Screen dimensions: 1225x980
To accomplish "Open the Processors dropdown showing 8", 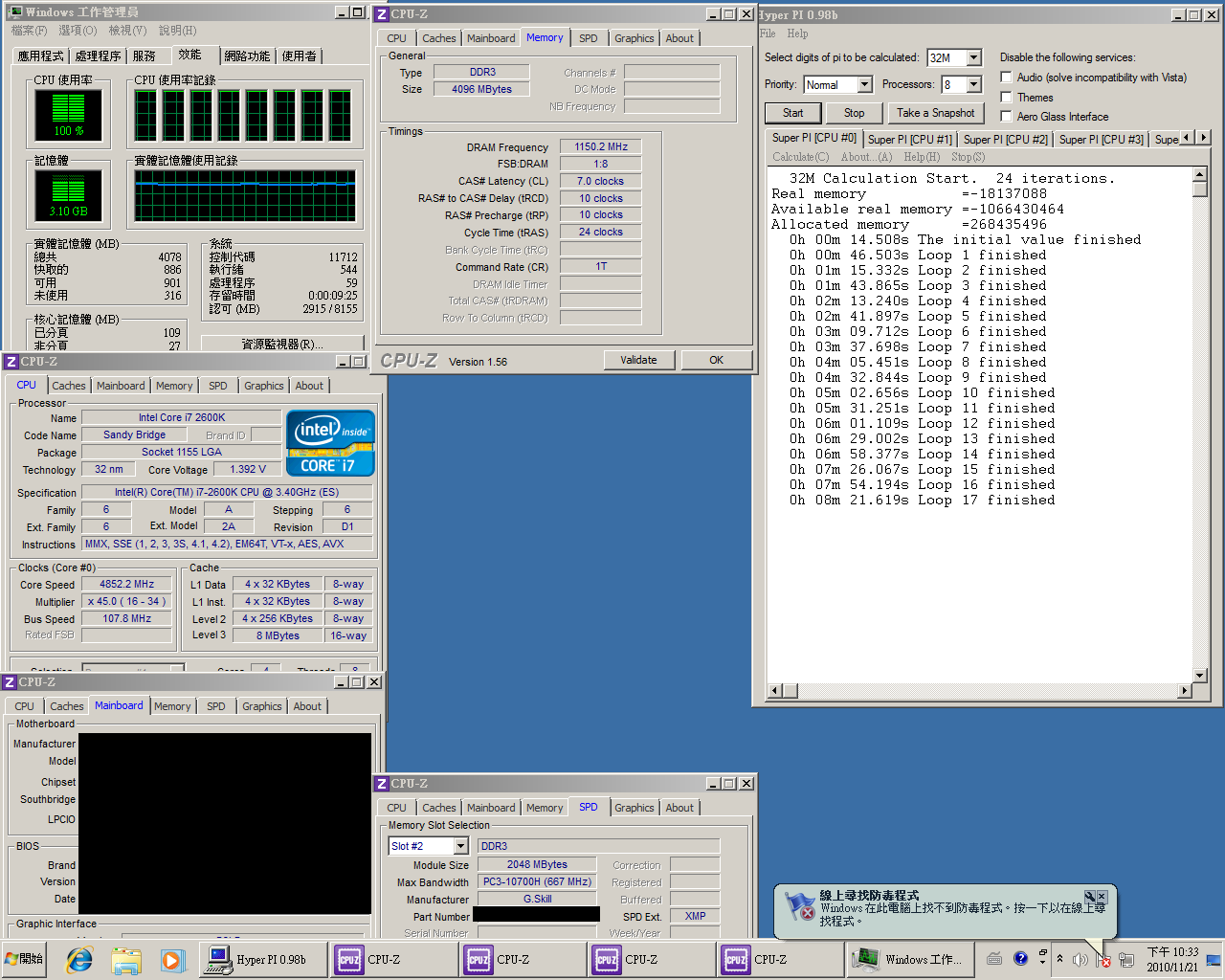I will pyautogui.click(x=973, y=85).
